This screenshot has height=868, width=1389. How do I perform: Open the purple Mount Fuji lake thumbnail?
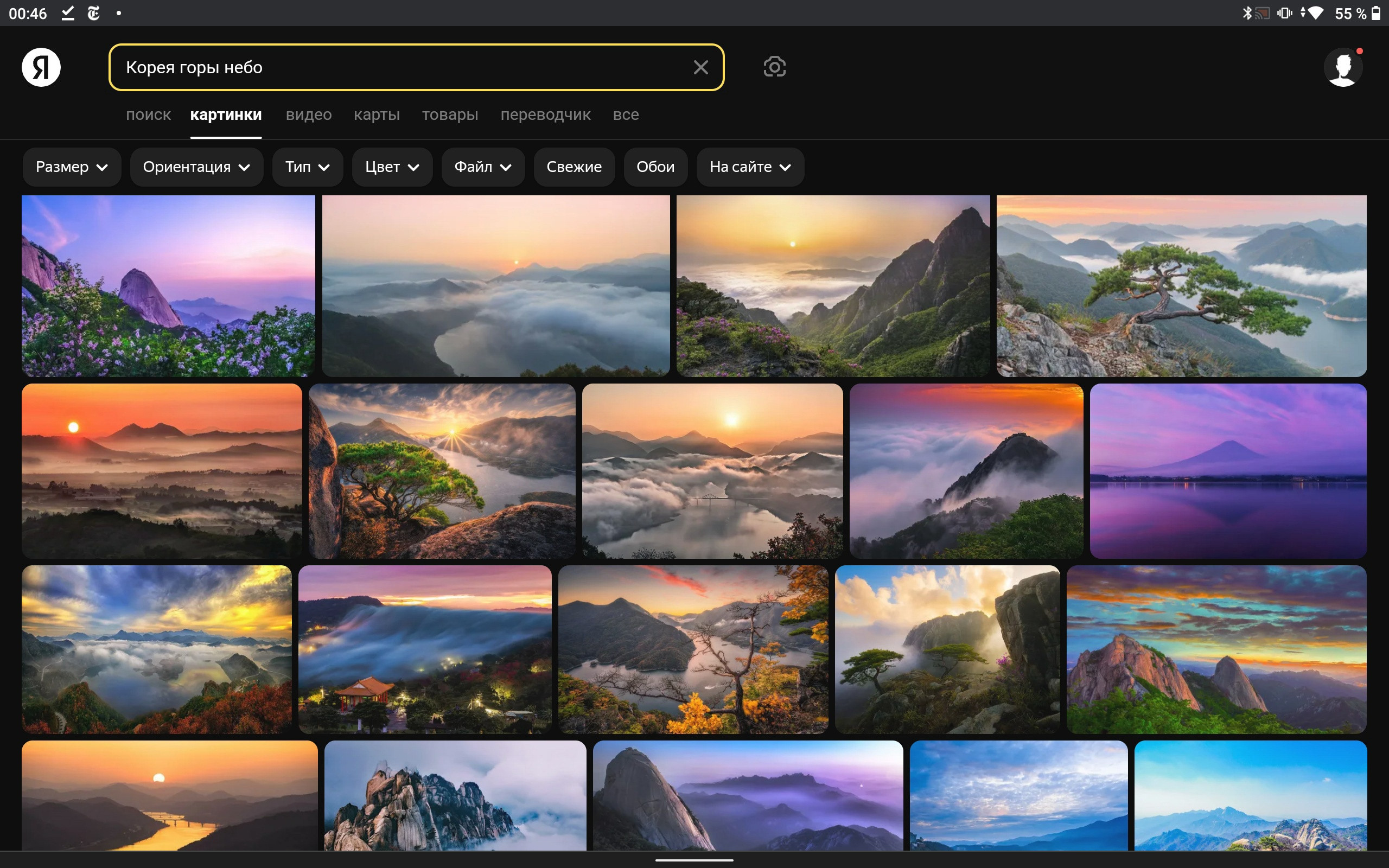(1228, 471)
